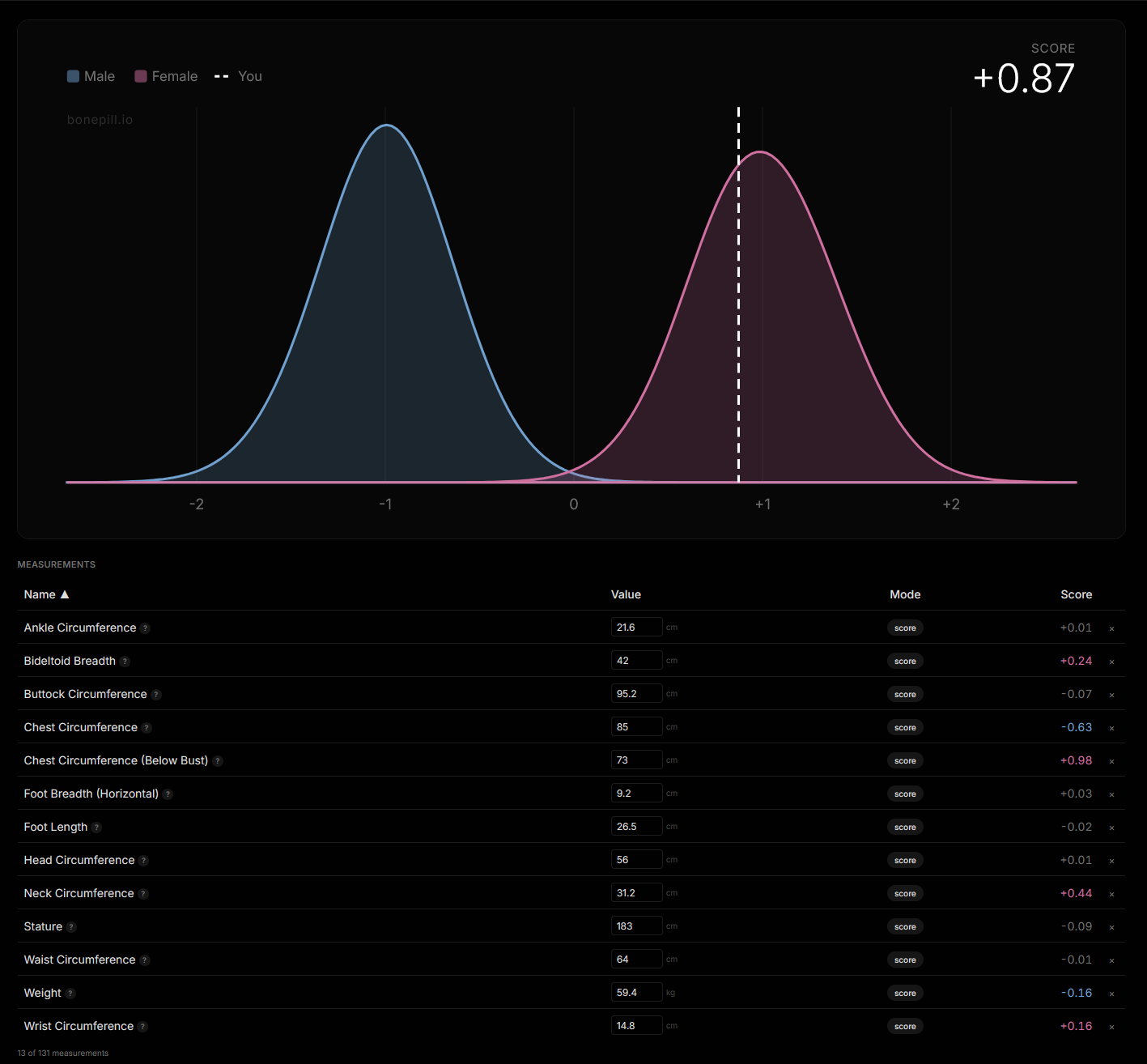Delete the Foot Breadth (Horizontal) row
The width and height of the screenshot is (1147, 1064).
coord(1111,794)
